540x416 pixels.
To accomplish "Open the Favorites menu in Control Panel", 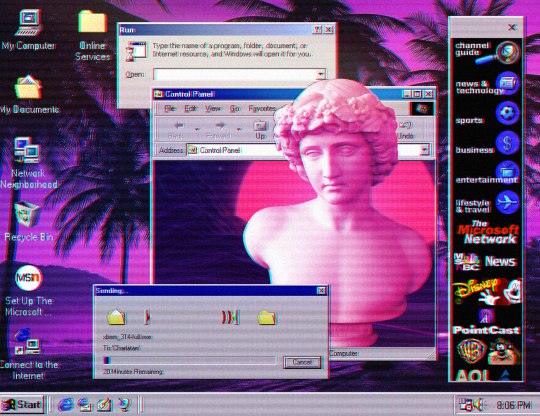I will click(262, 109).
